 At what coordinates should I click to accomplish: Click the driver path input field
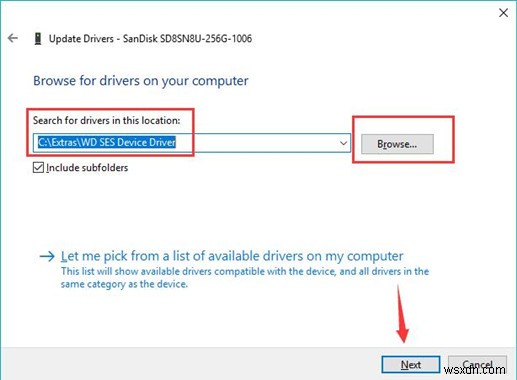tap(192, 143)
